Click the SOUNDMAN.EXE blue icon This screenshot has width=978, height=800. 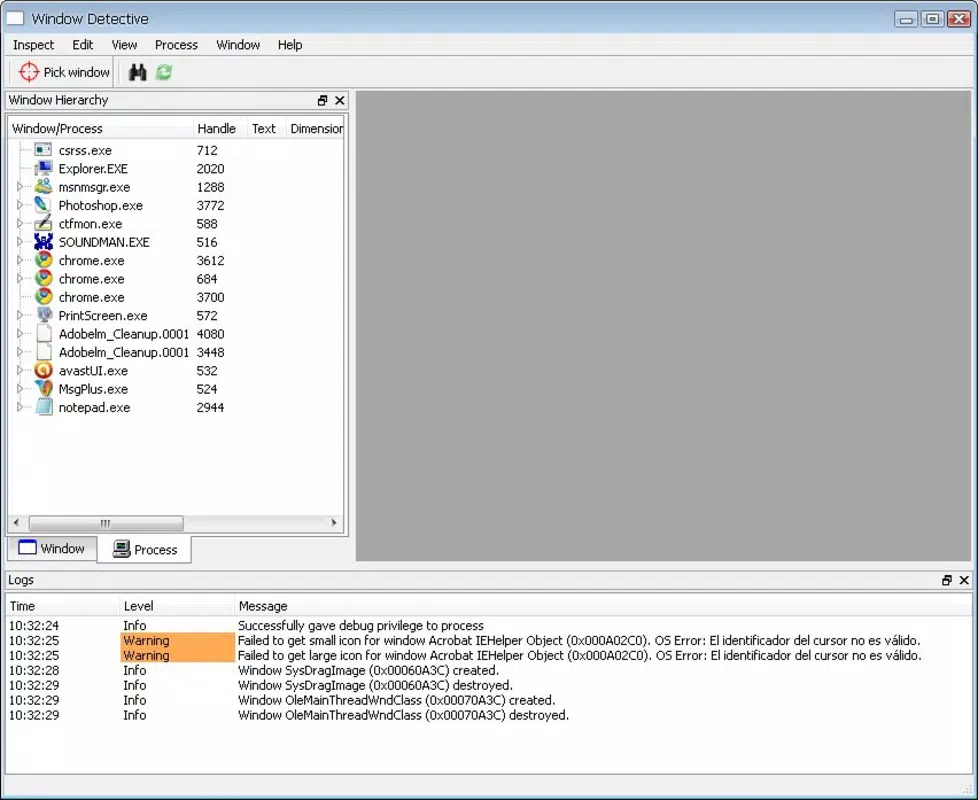point(43,242)
